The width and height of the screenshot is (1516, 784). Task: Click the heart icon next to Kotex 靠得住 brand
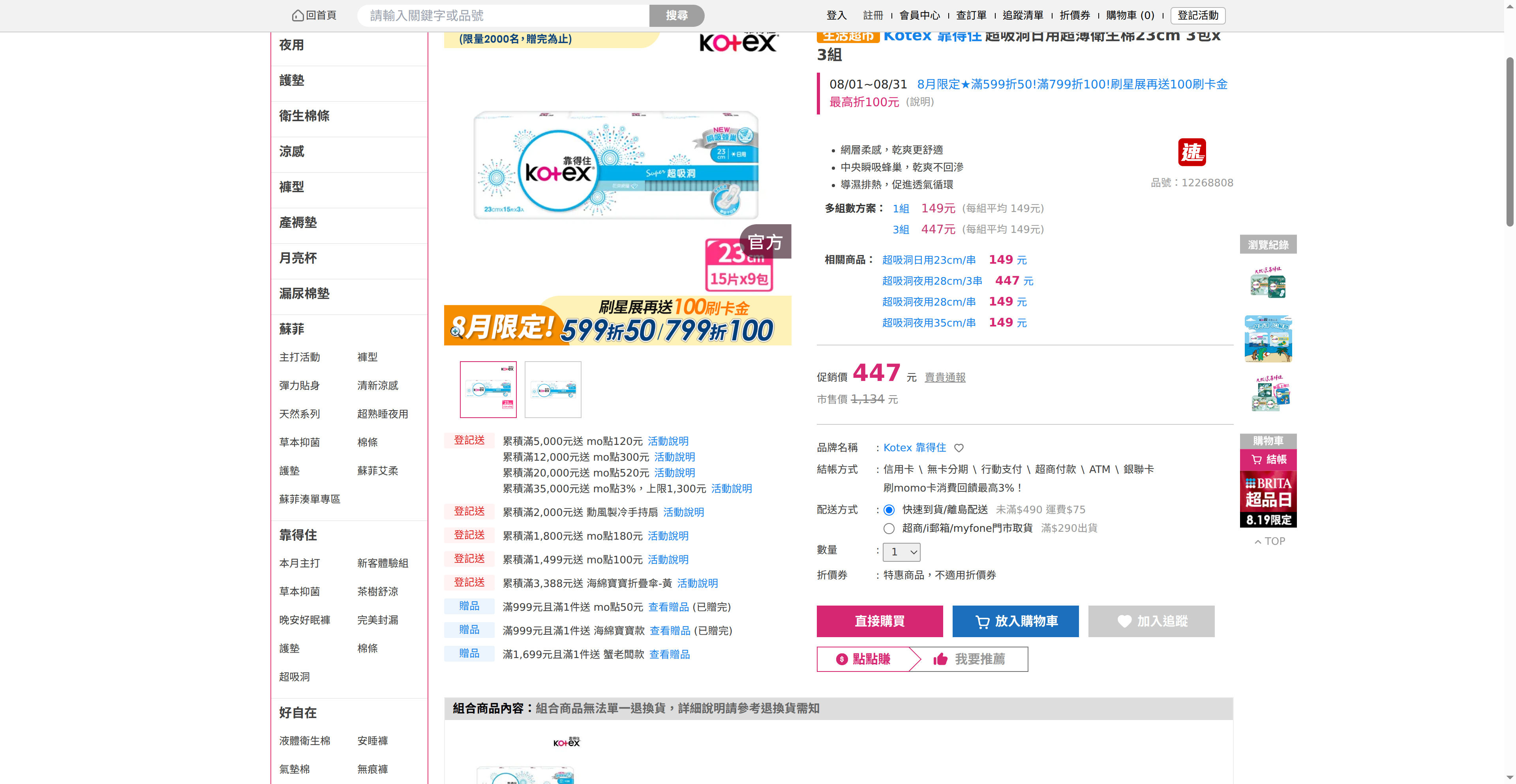(x=959, y=448)
